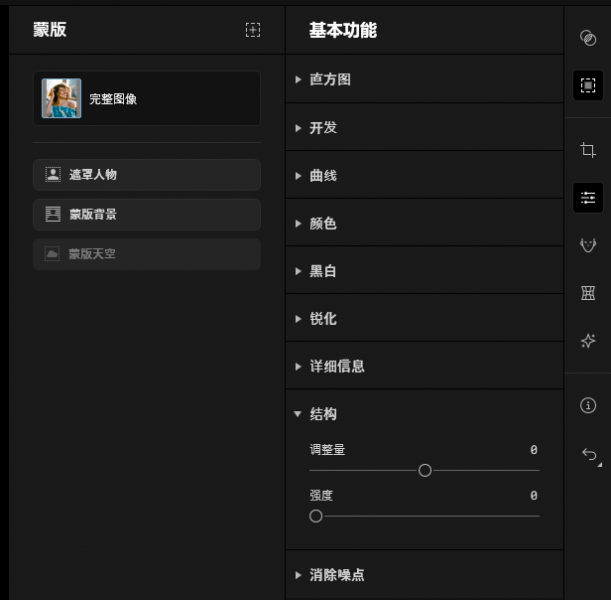611x600 pixels.
Task: Click the 调整量 label
Action: tap(327, 450)
